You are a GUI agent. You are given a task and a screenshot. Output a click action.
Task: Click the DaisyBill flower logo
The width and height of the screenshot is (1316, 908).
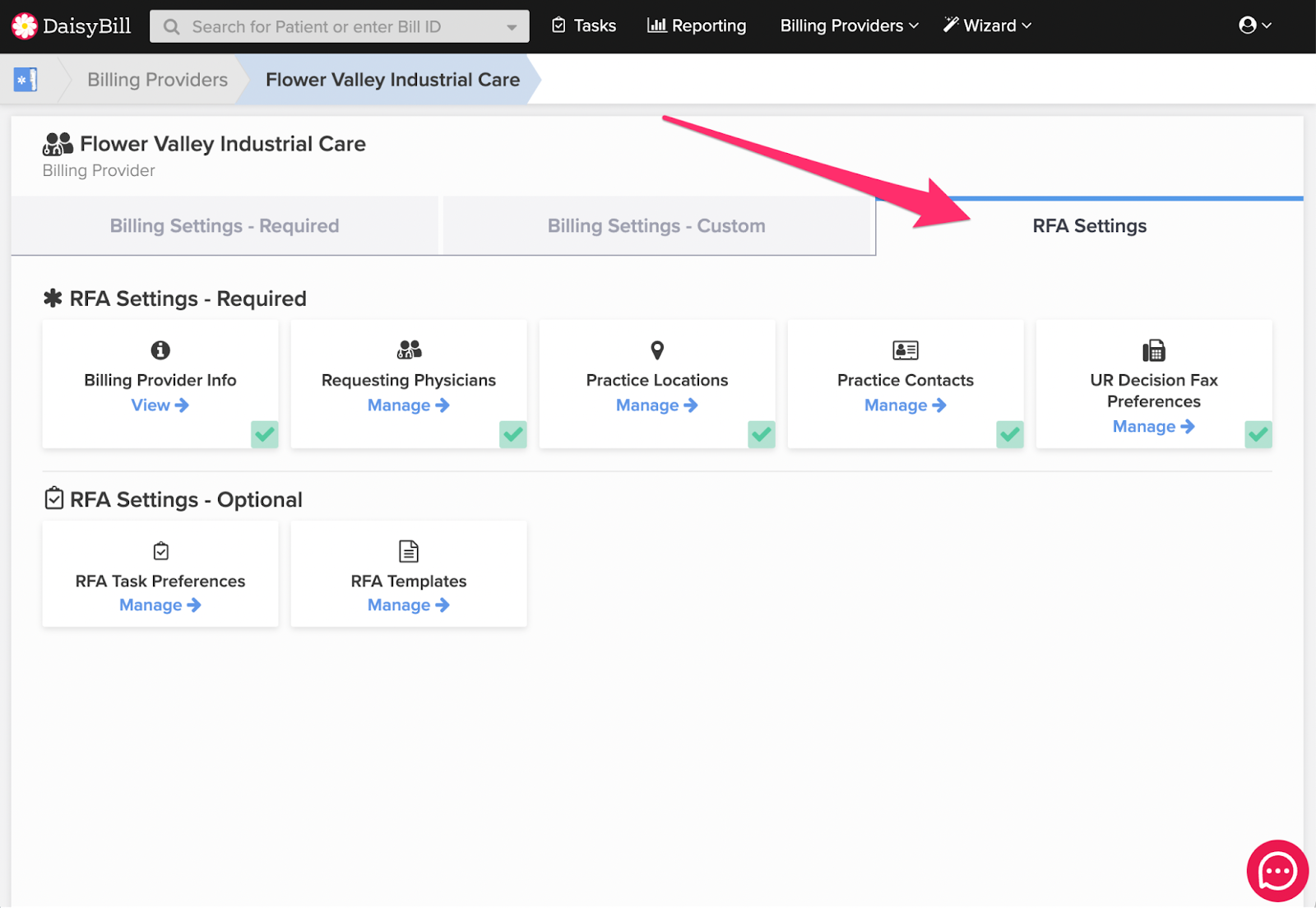click(25, 26)
